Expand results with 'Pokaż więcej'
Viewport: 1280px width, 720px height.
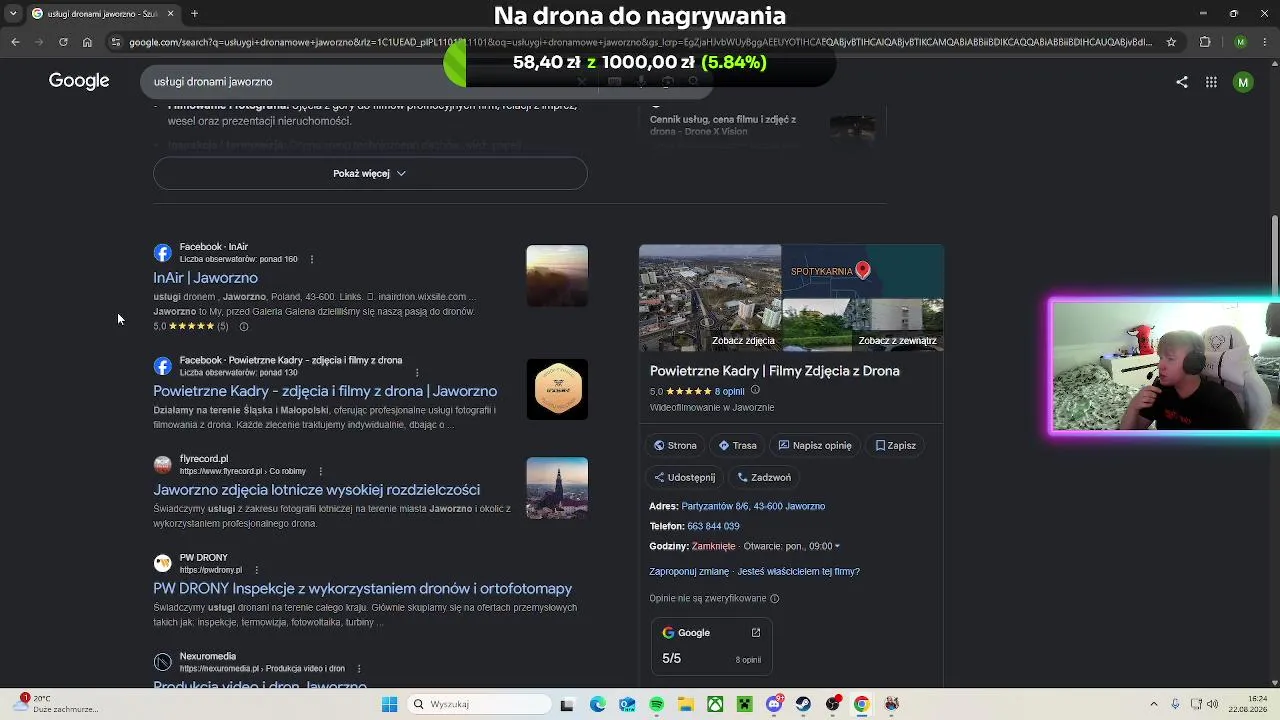[x=370, y=173]
